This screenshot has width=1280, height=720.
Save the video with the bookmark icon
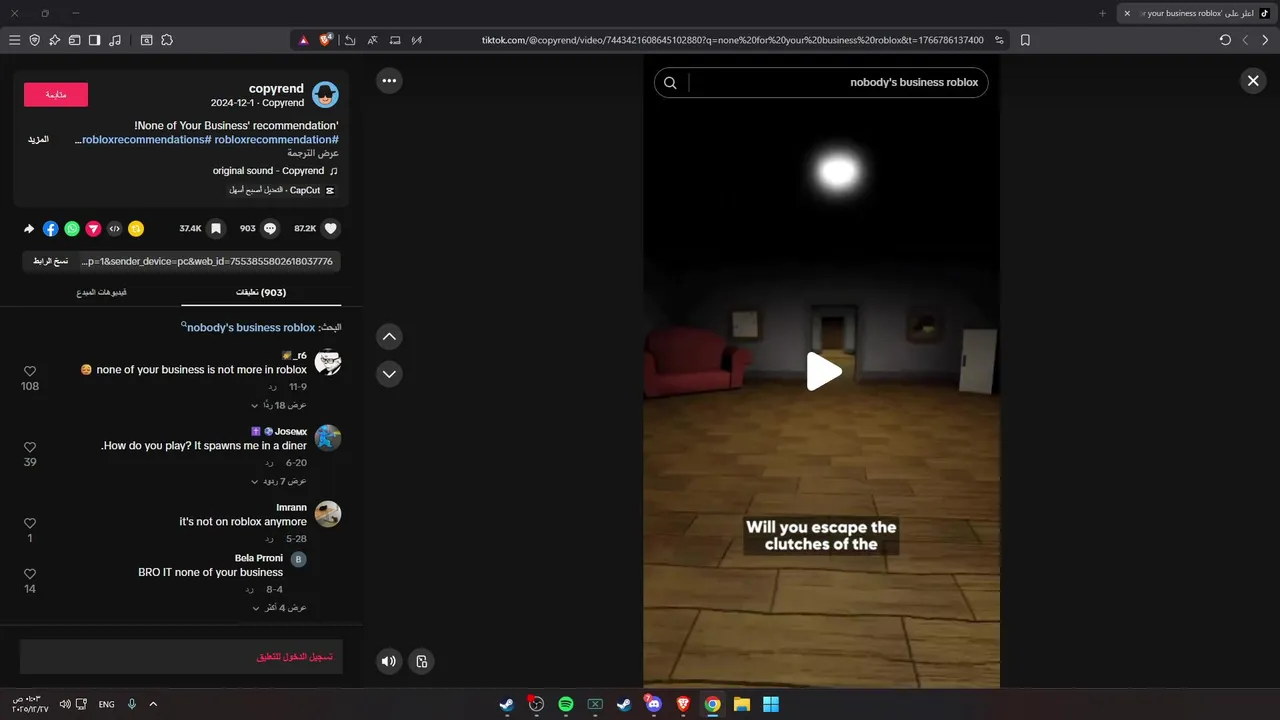(x=215, y=229)
